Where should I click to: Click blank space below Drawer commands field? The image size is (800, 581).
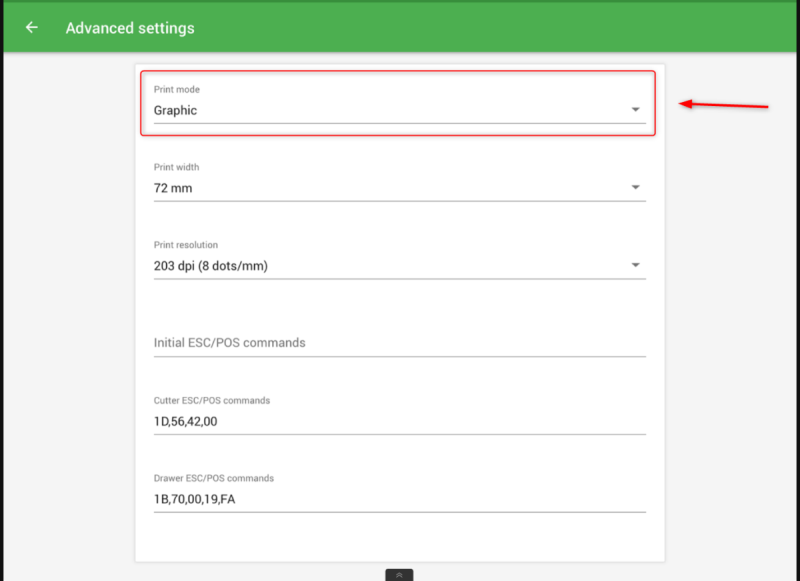coord(399,538)
